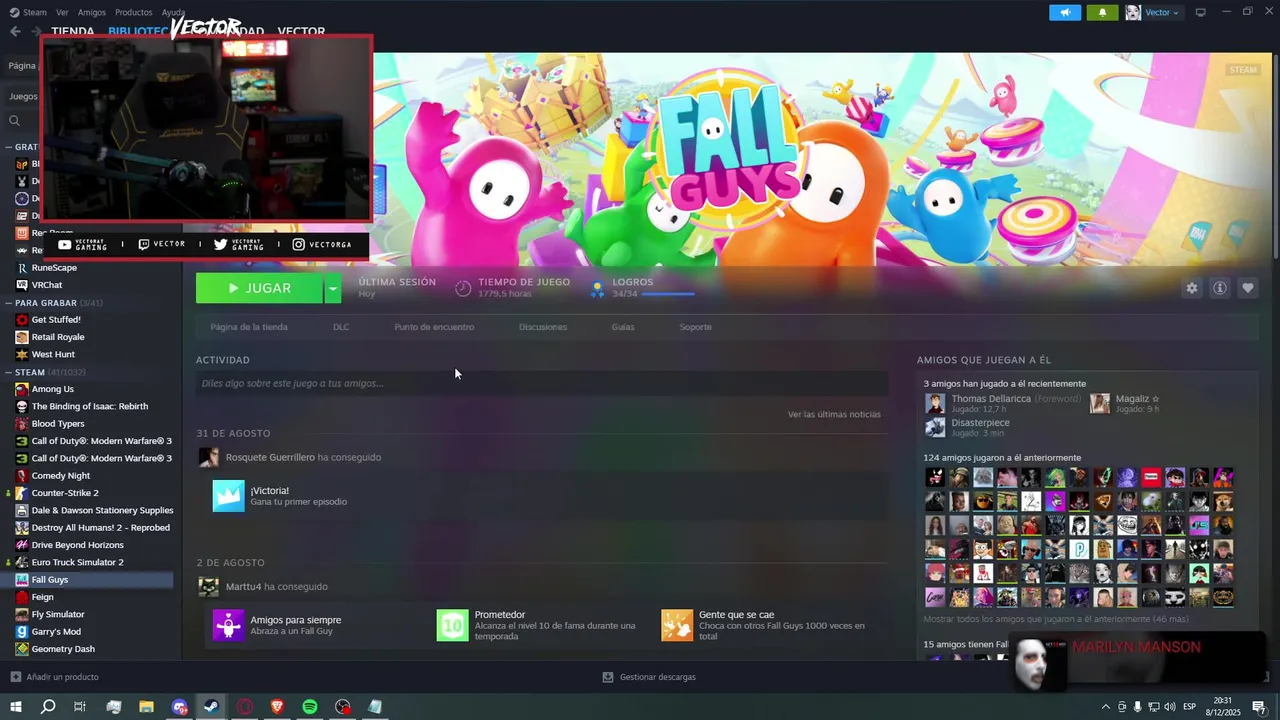The height and width of the screenshot is (720, 1280).
Task: Open game settings gear icon
Action: (x=1191, y=288)
